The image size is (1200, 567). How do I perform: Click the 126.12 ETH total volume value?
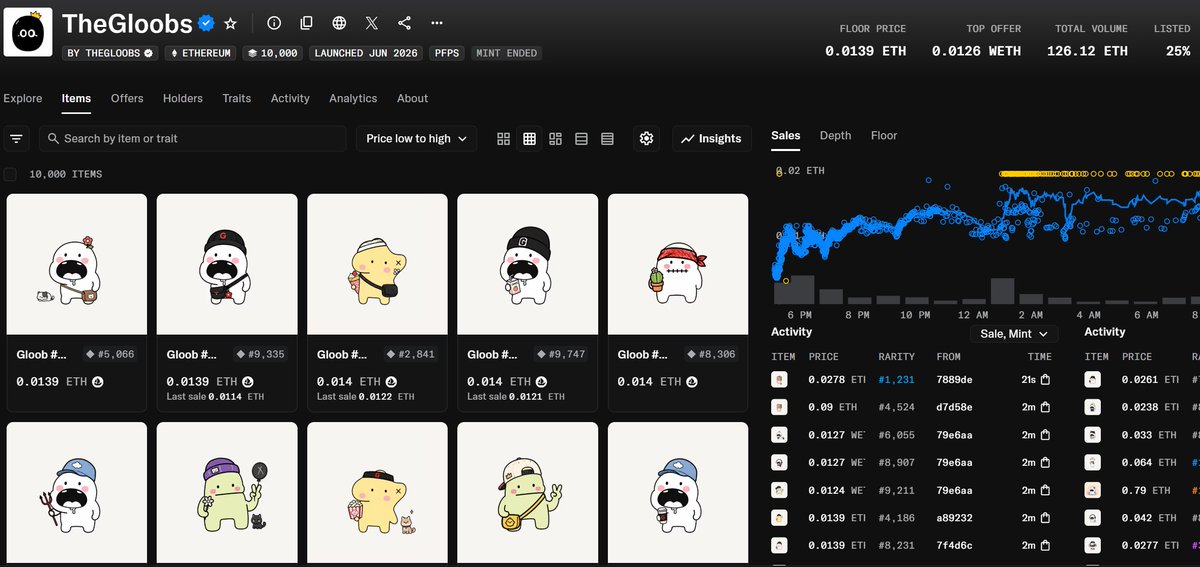[1087, 51]
